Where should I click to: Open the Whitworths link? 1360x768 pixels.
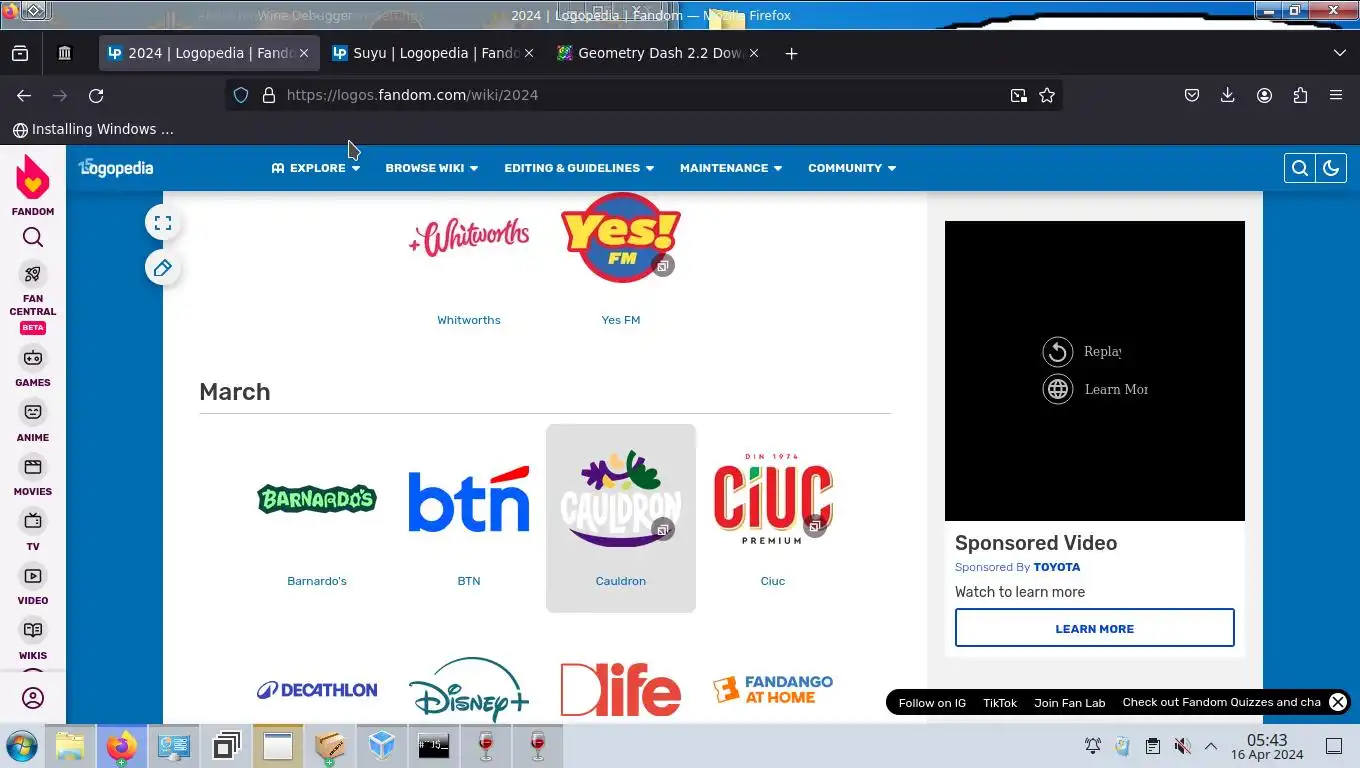[469, 320]
